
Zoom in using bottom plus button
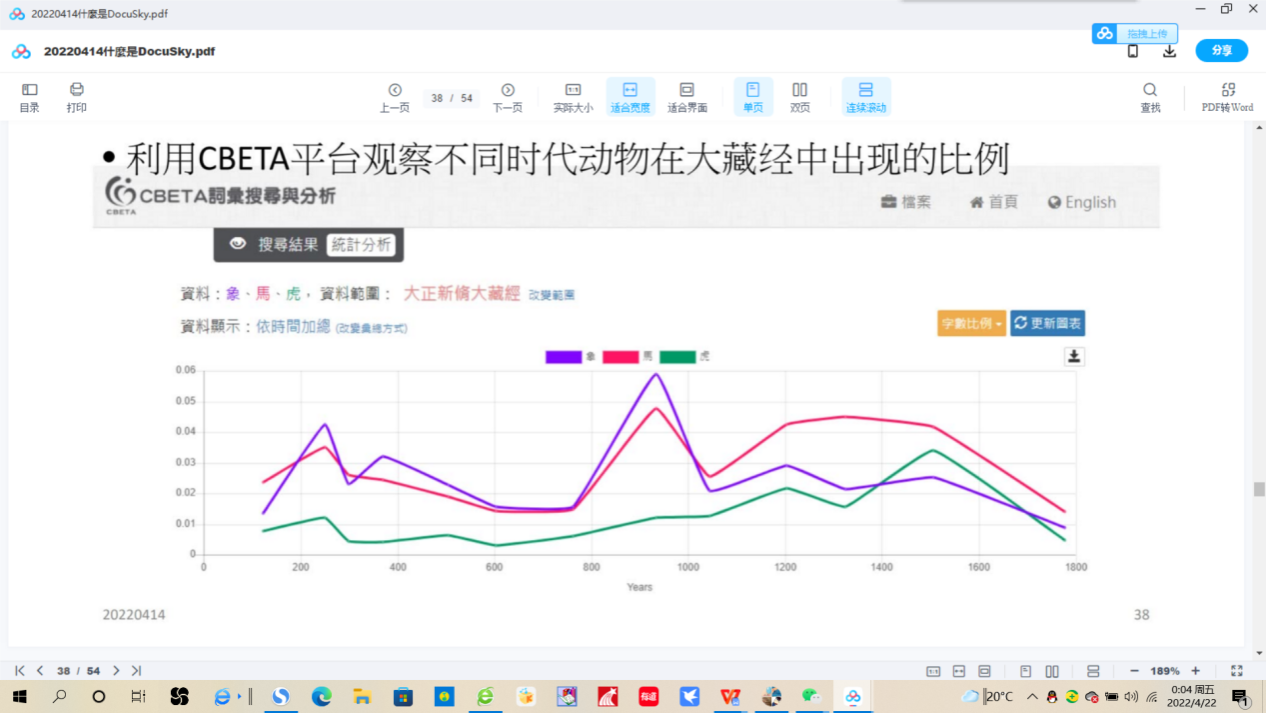click(1195, 671)
